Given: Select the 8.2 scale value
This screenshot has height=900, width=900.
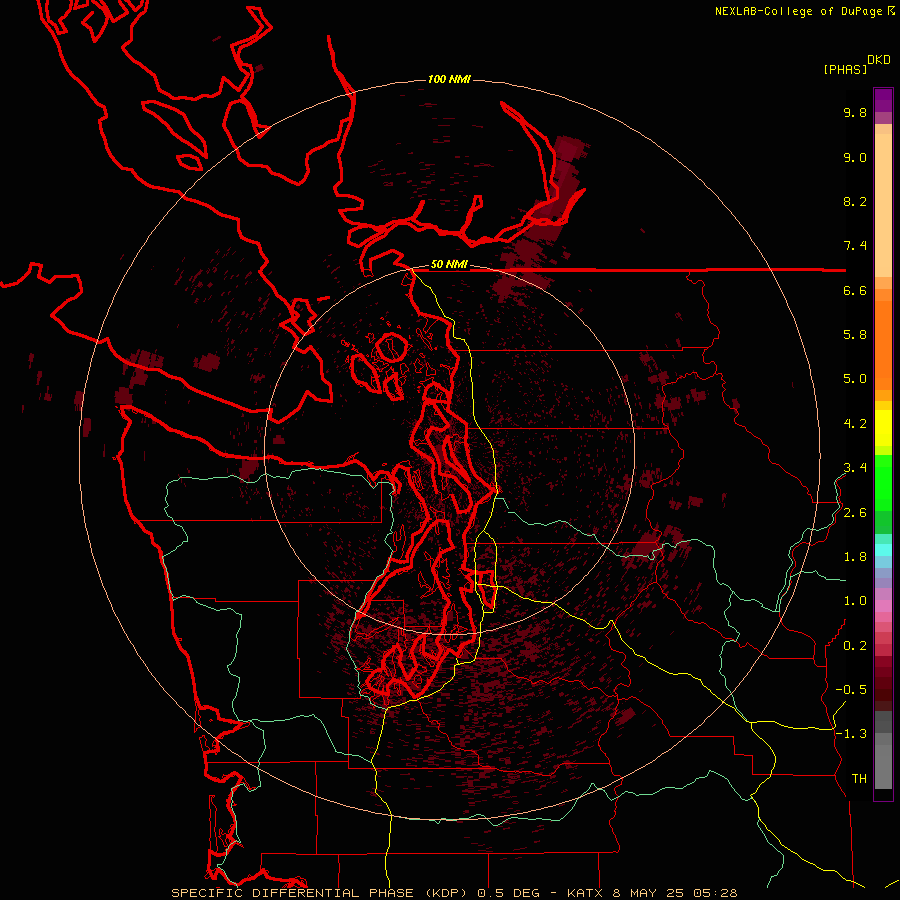Looking at the screenshot, I should click(855, 202).
